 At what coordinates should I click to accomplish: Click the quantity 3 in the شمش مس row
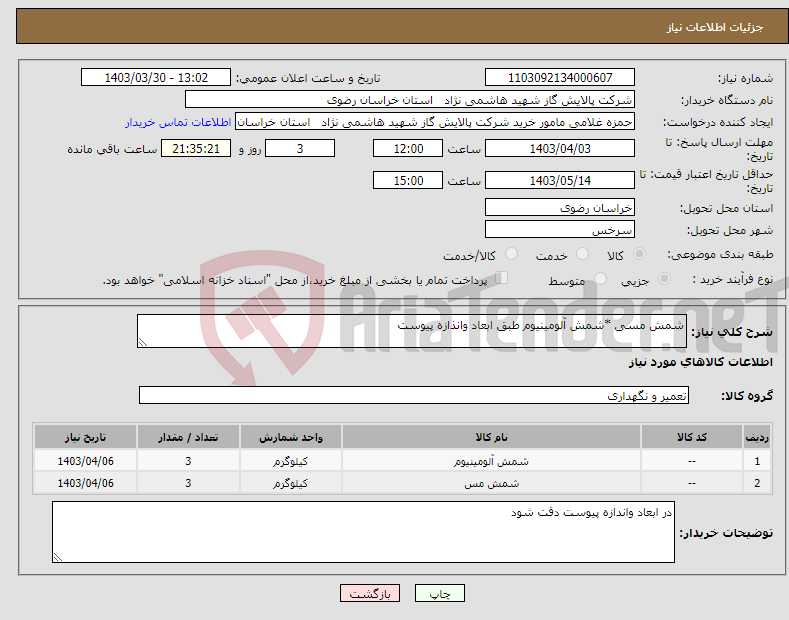point(188,483)
